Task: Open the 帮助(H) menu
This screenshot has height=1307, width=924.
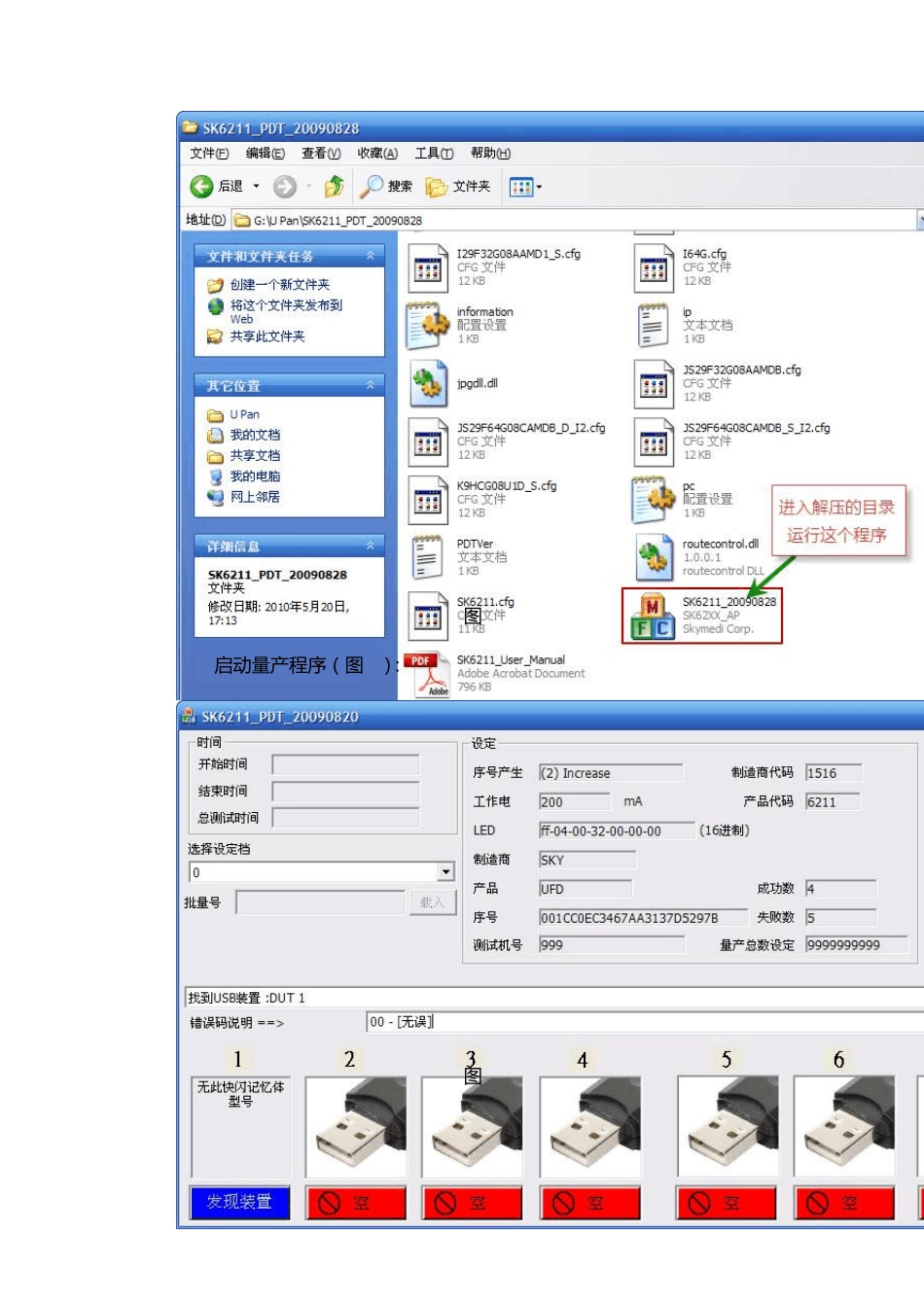Action: click(490, 154)
